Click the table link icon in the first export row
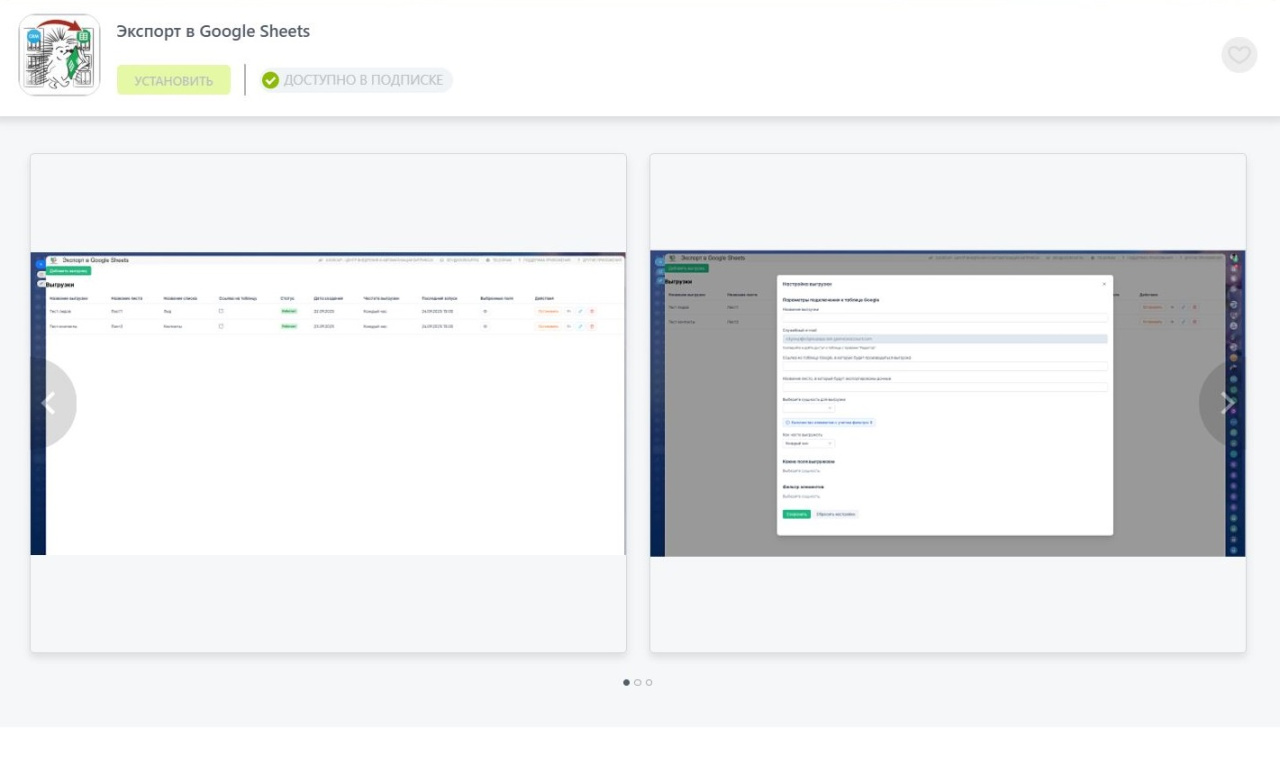This screenshot has width=1280, height=783. click(x=221, y=311)
